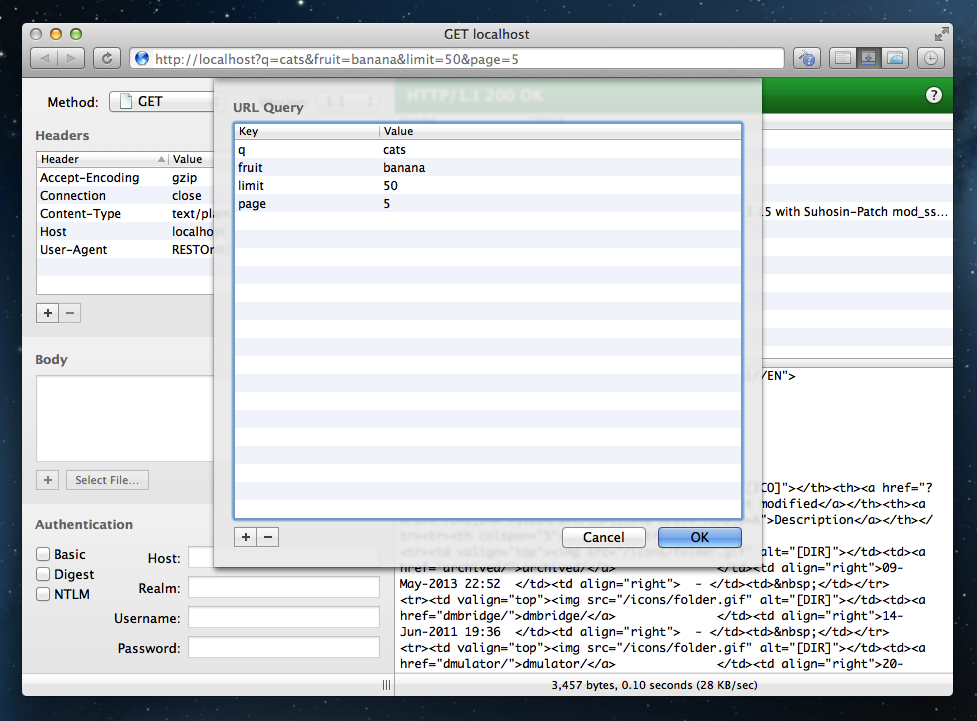The height and width of the screenshot is (721, 977).
Task: Select the cats value in URL Query
Action: tap(394, 150)
